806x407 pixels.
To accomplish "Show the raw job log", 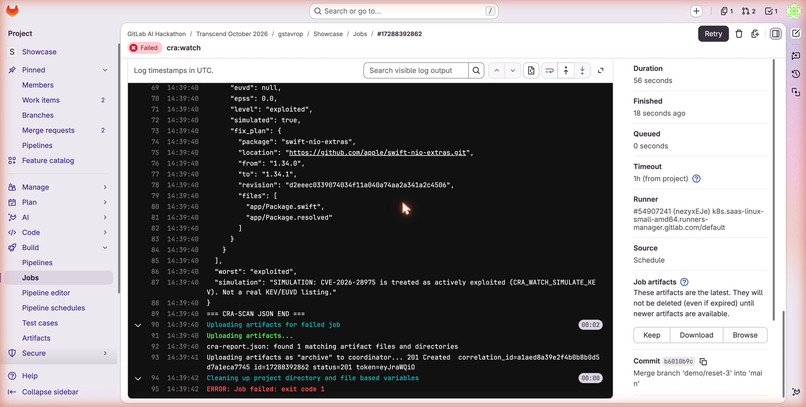I will point(531,70).
